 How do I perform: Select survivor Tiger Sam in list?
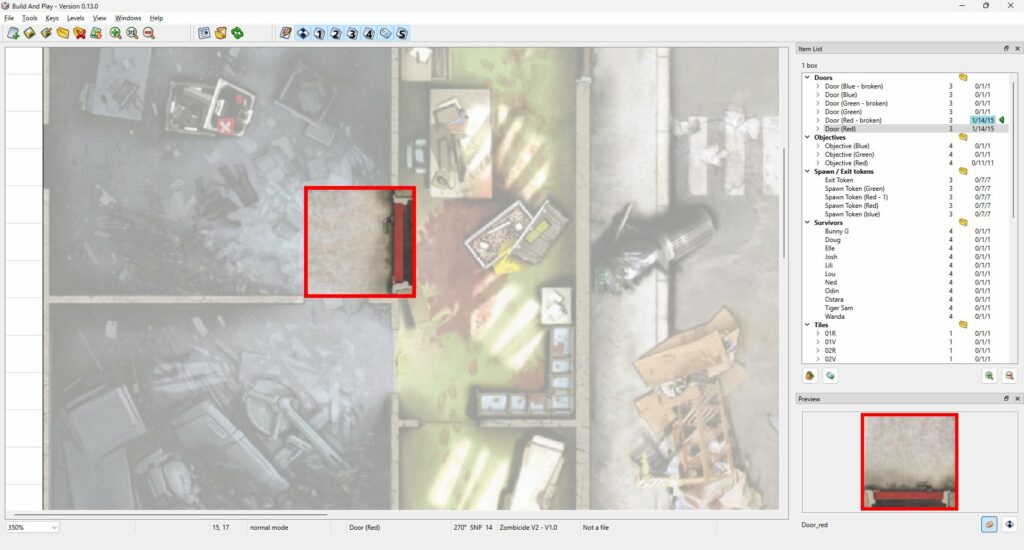[839, 308]
